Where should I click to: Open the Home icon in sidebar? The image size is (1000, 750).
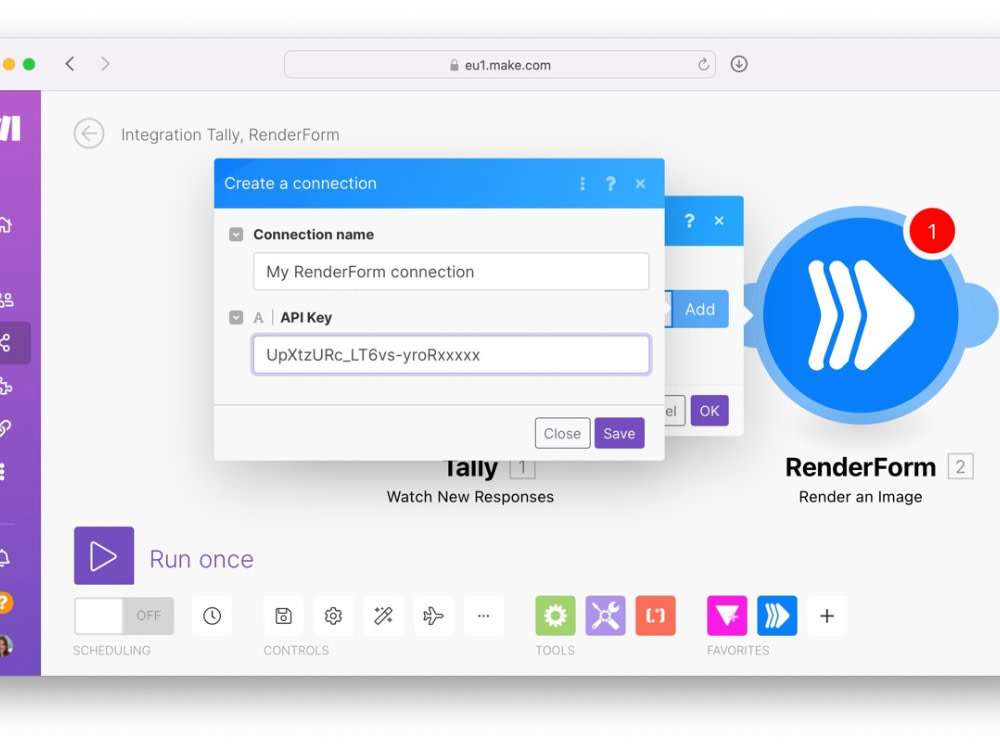(x=5, y=224)
